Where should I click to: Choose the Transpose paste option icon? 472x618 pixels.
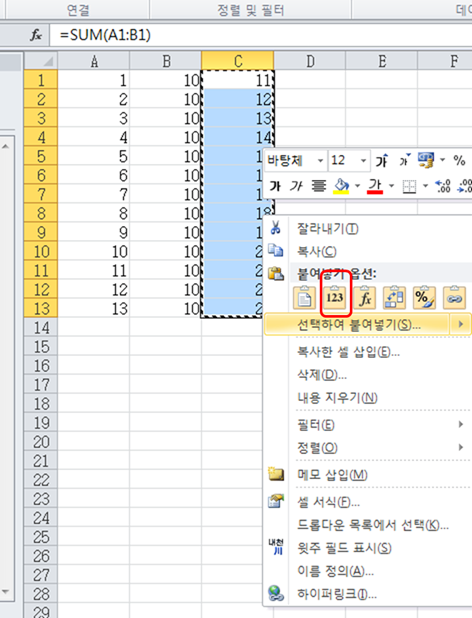(x=394, y=298)
